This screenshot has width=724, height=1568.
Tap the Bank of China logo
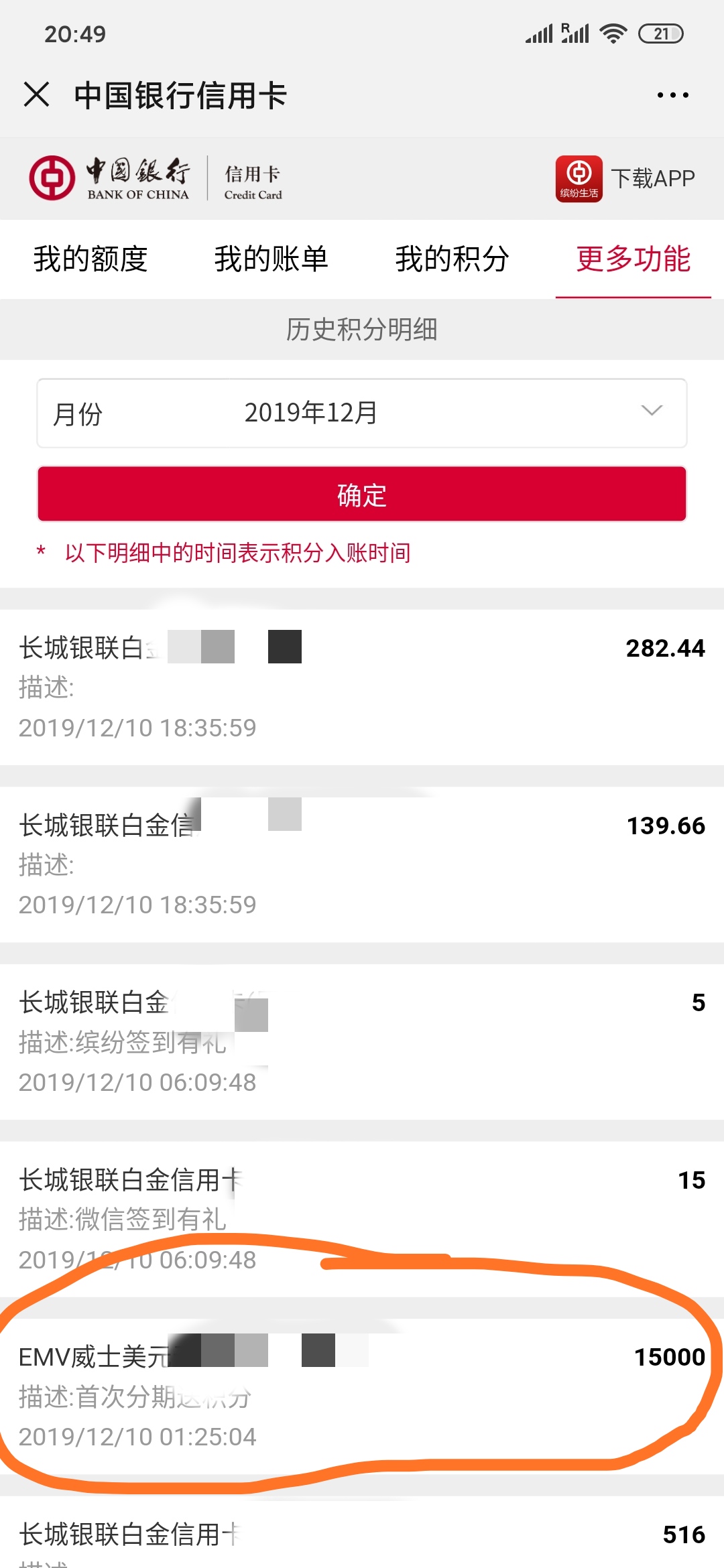[x=109, y=178]
